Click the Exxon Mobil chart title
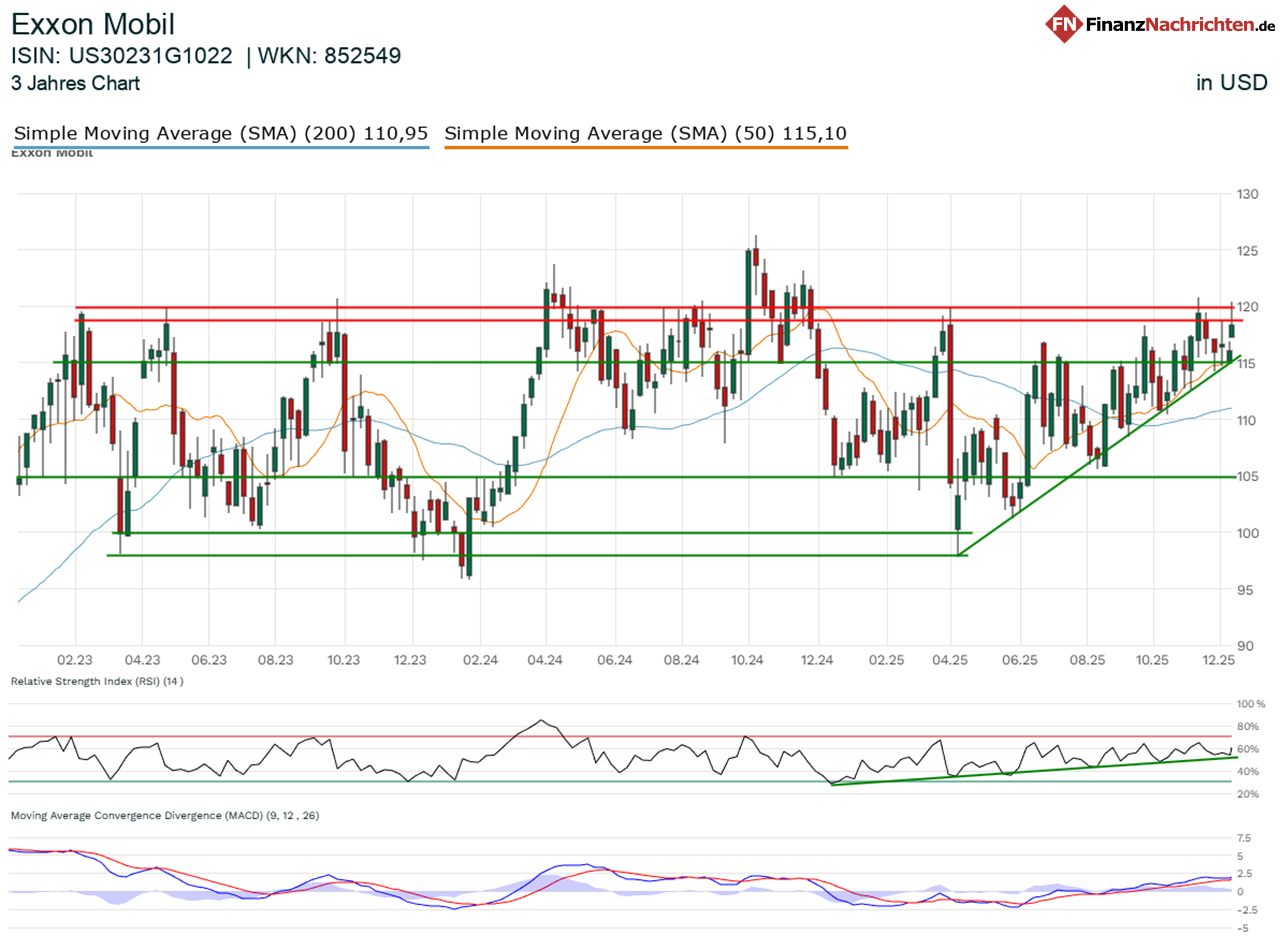 [95, 24]
